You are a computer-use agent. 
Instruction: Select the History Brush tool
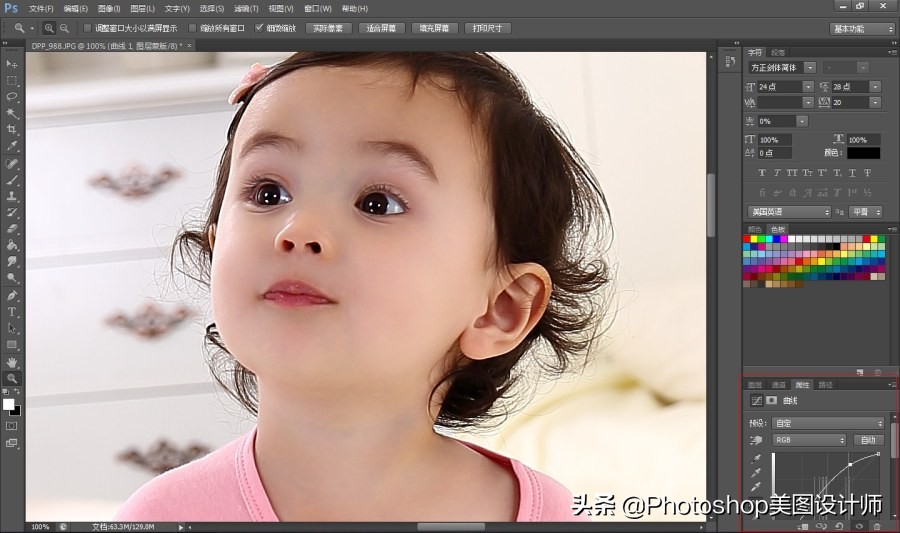tap(11, 212)
